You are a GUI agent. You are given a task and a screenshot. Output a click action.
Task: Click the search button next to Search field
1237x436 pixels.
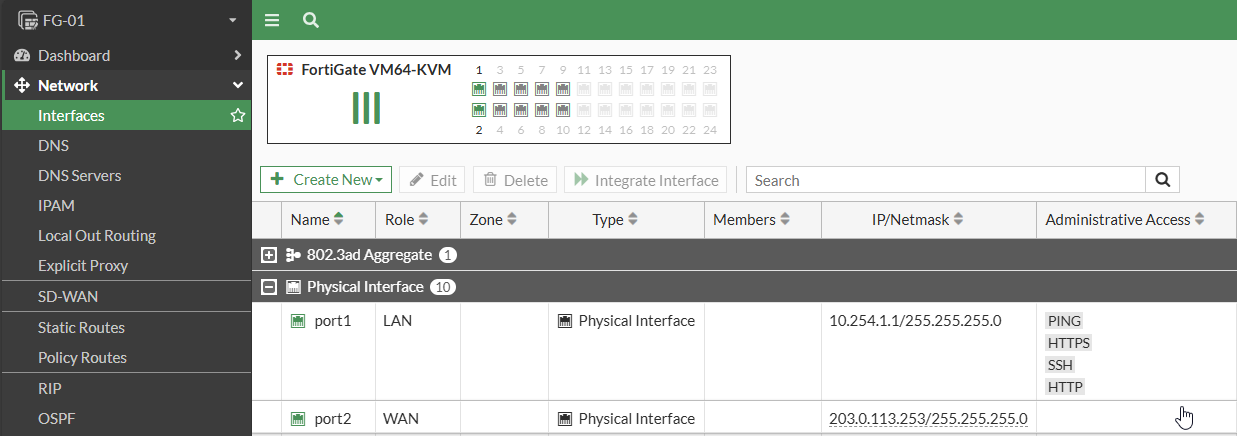pyautogui.click(x=1162, y=180)
